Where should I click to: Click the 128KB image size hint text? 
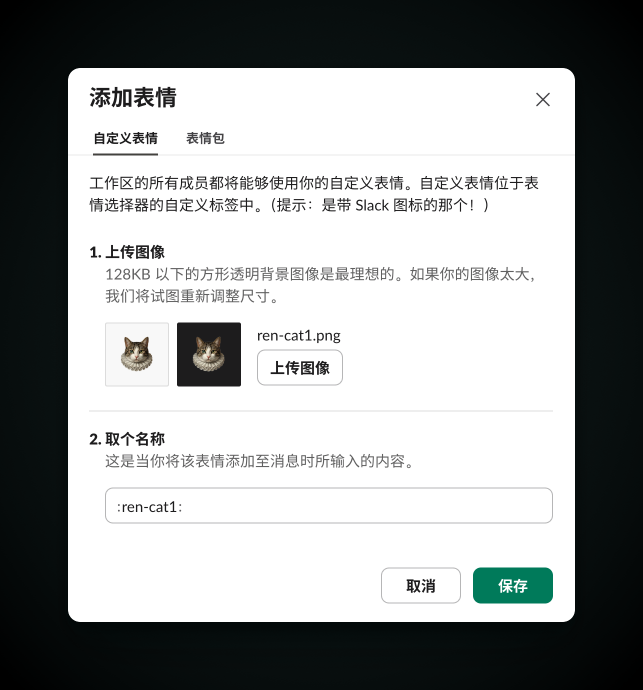click(x=321, y=285)
